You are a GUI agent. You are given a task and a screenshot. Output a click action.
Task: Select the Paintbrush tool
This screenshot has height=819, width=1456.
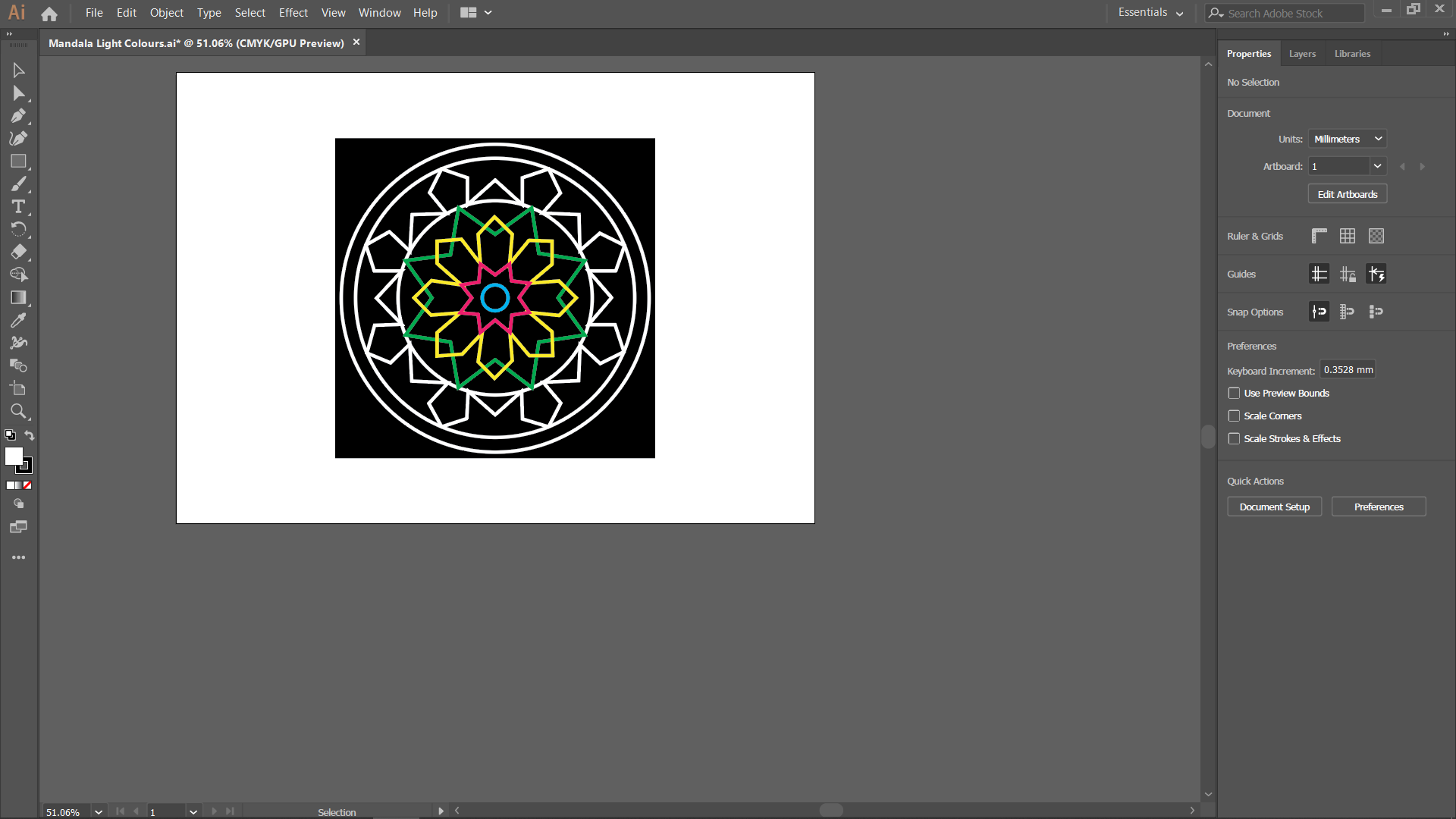[18, 184]
